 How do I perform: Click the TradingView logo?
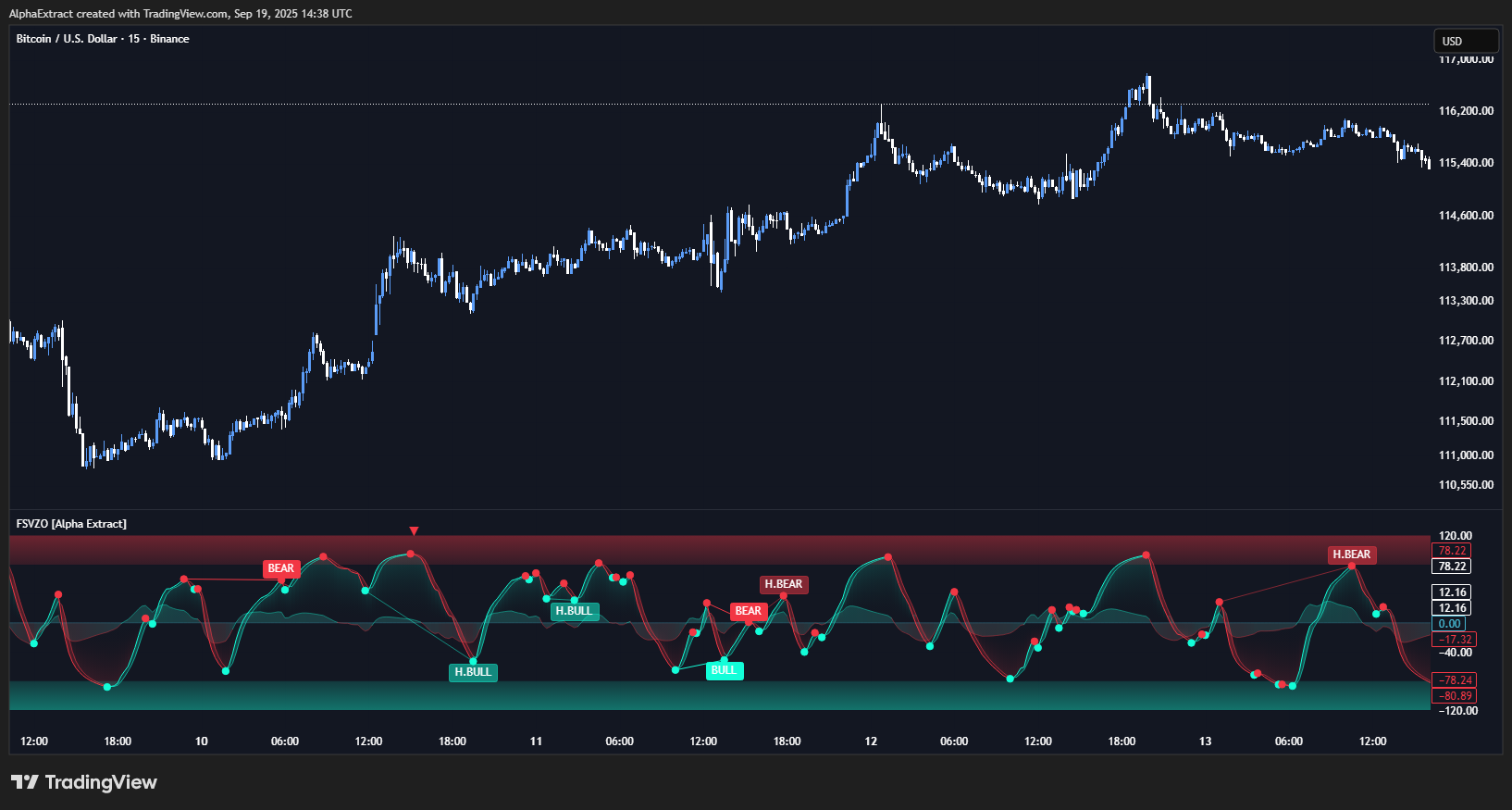click(x=84, y=782)
